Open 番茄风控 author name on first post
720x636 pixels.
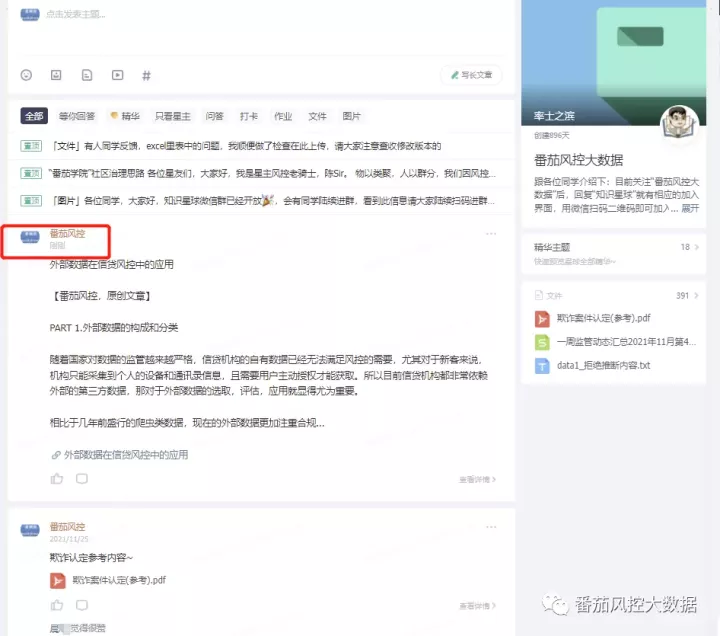67,234
